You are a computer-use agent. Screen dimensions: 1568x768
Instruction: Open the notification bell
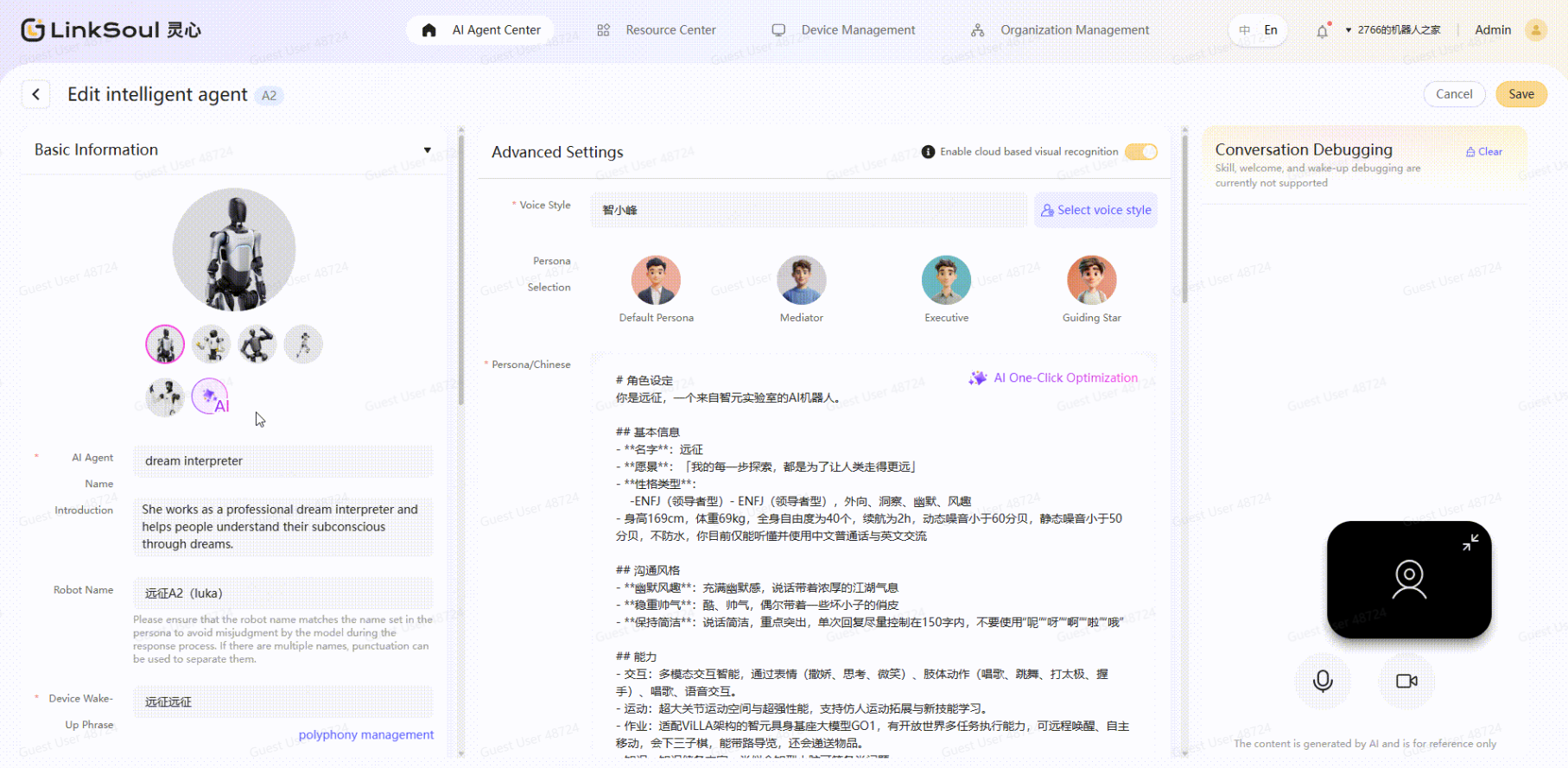[1322, 31]
